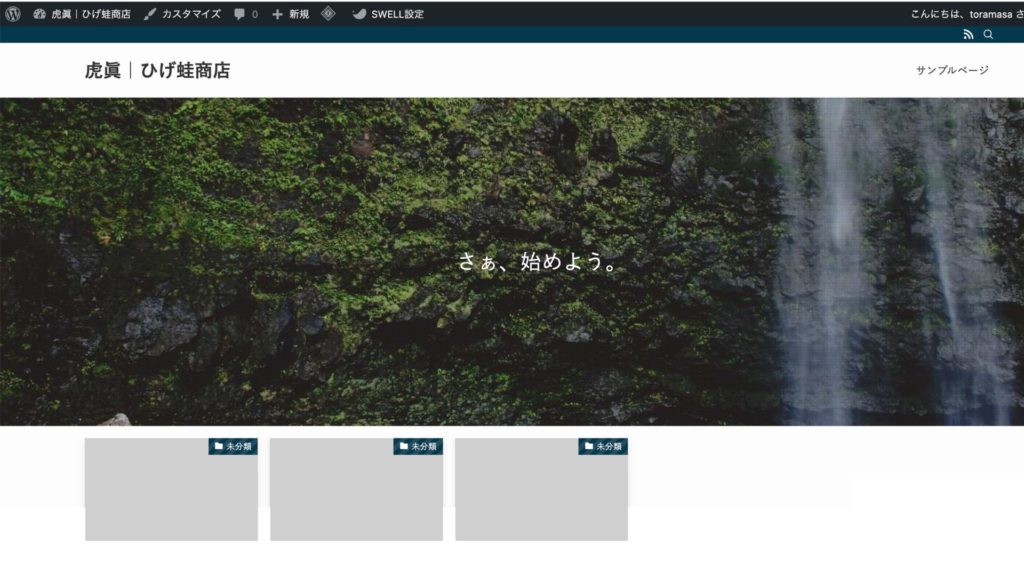This screenshot has height=576, width=1024.
Task: Click the site name in the admin bar
Action: pyautogui.click(x=82, y=14)
